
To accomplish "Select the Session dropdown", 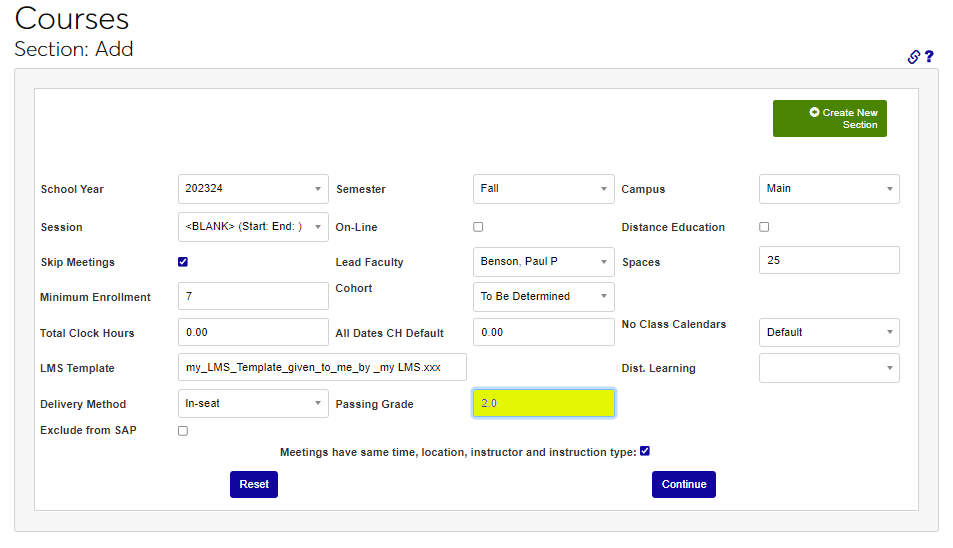I will tap(253, 227).
